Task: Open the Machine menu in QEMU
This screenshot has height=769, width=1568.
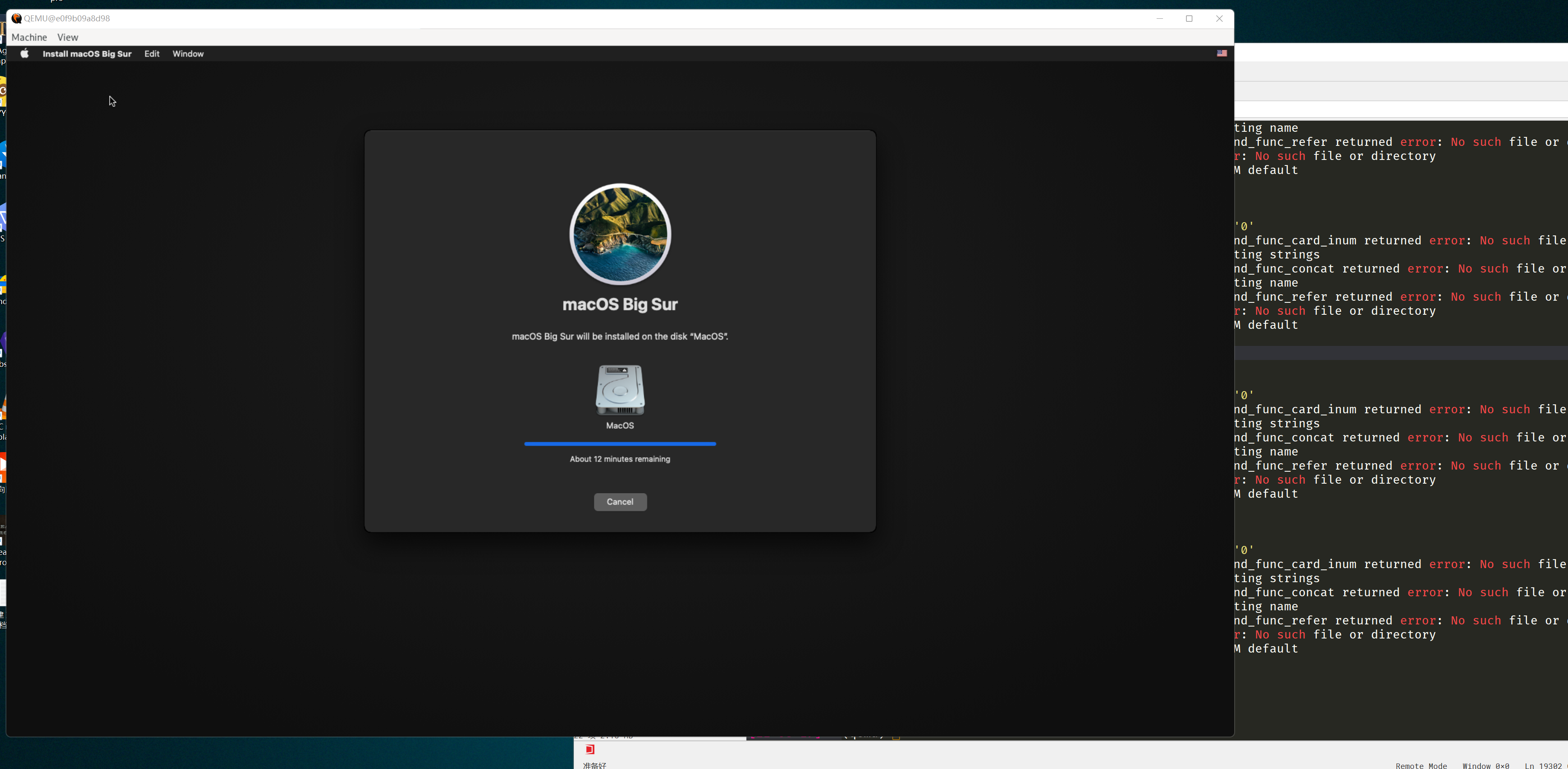Action: (29, 37)
